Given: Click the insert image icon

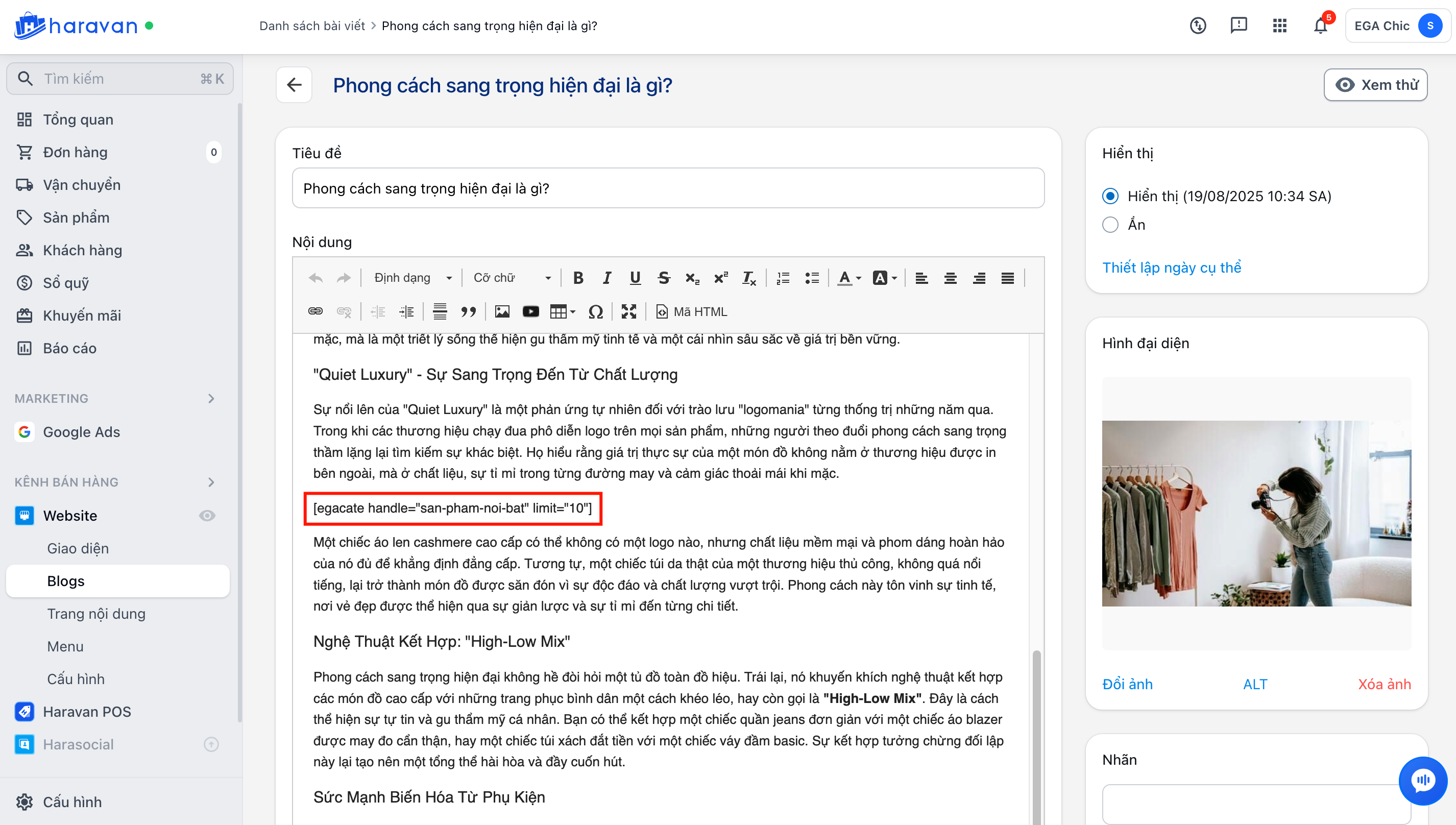Looking at the screenshot, I should tap(502, 311).
